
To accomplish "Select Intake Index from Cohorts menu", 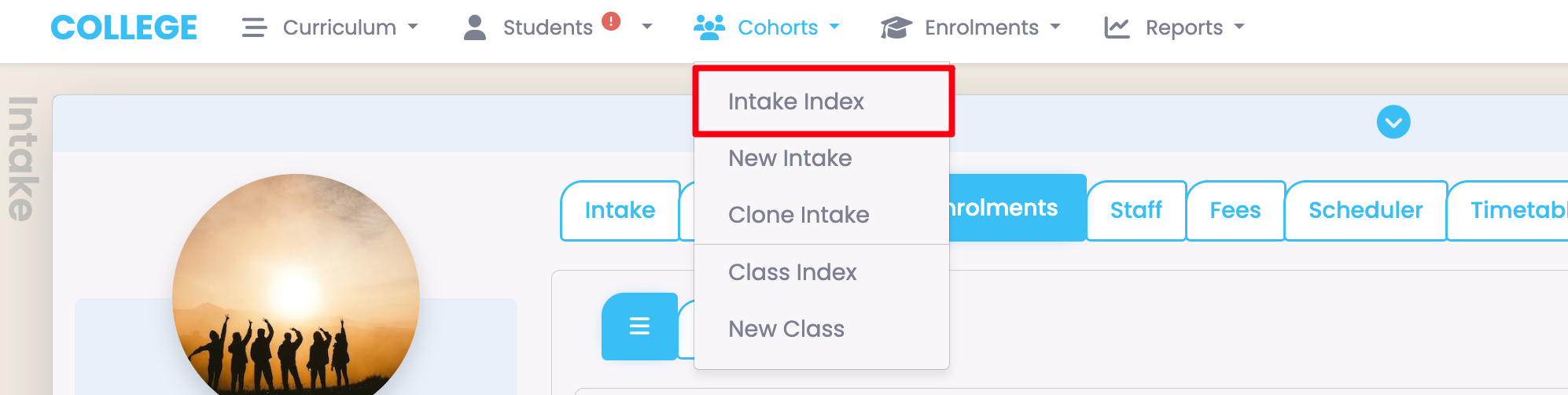I will (x=796, y=102).
